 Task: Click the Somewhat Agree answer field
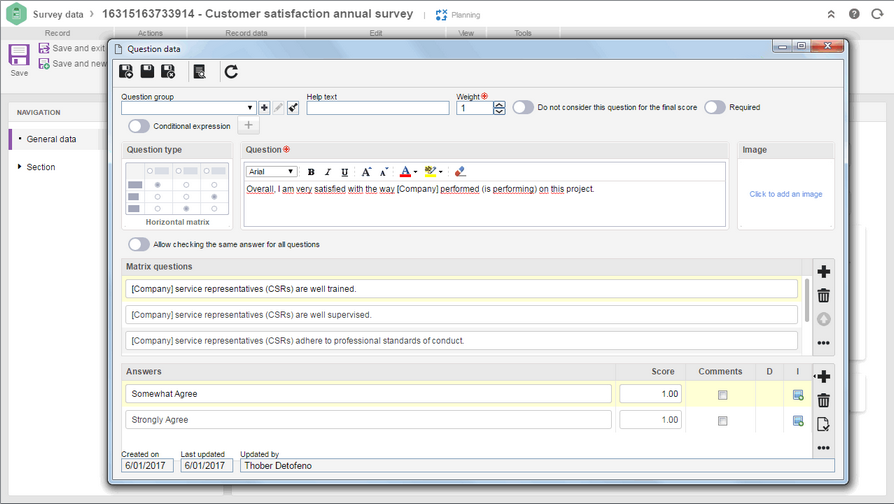(368, 394)
